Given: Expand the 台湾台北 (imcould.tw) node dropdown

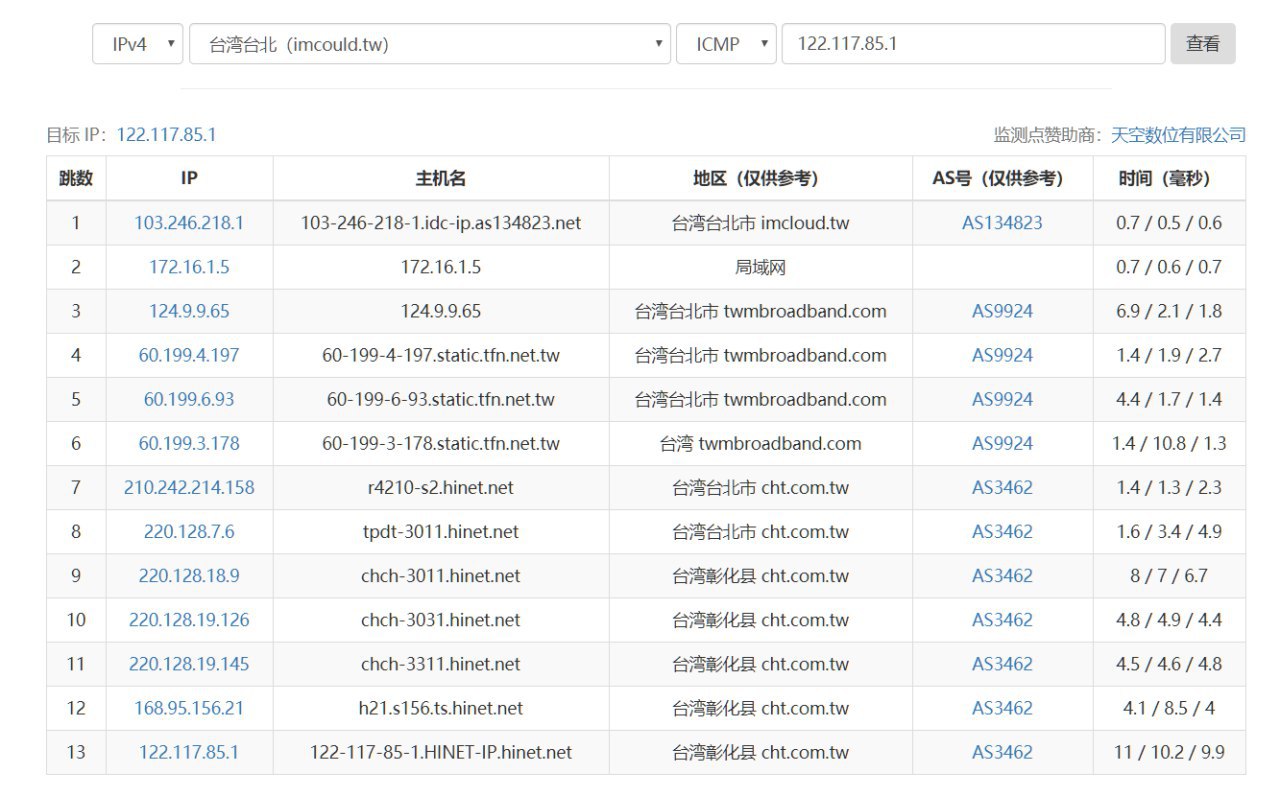Looking at the screenshot, I should click(429, 44).
